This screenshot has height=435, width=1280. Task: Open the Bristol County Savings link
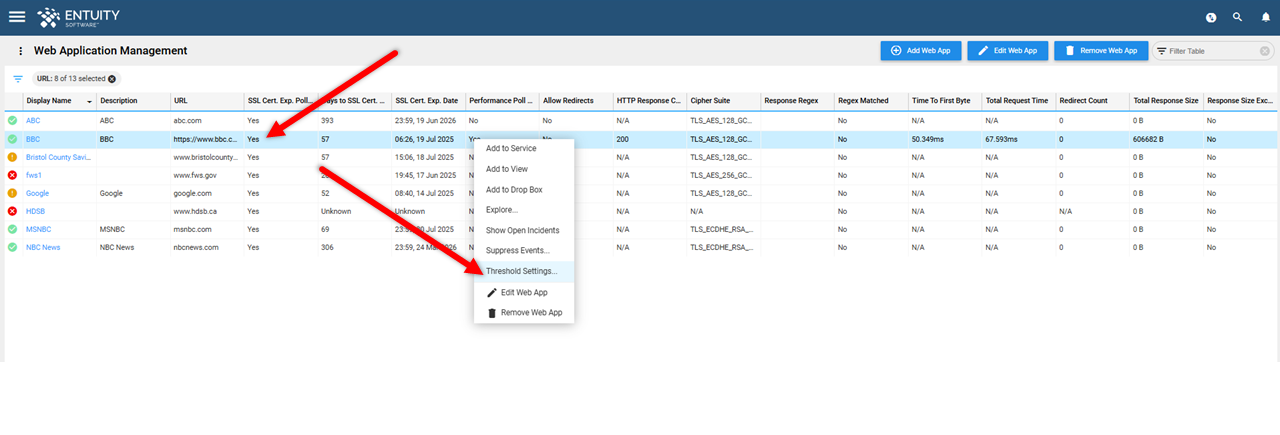click(58, 157)
